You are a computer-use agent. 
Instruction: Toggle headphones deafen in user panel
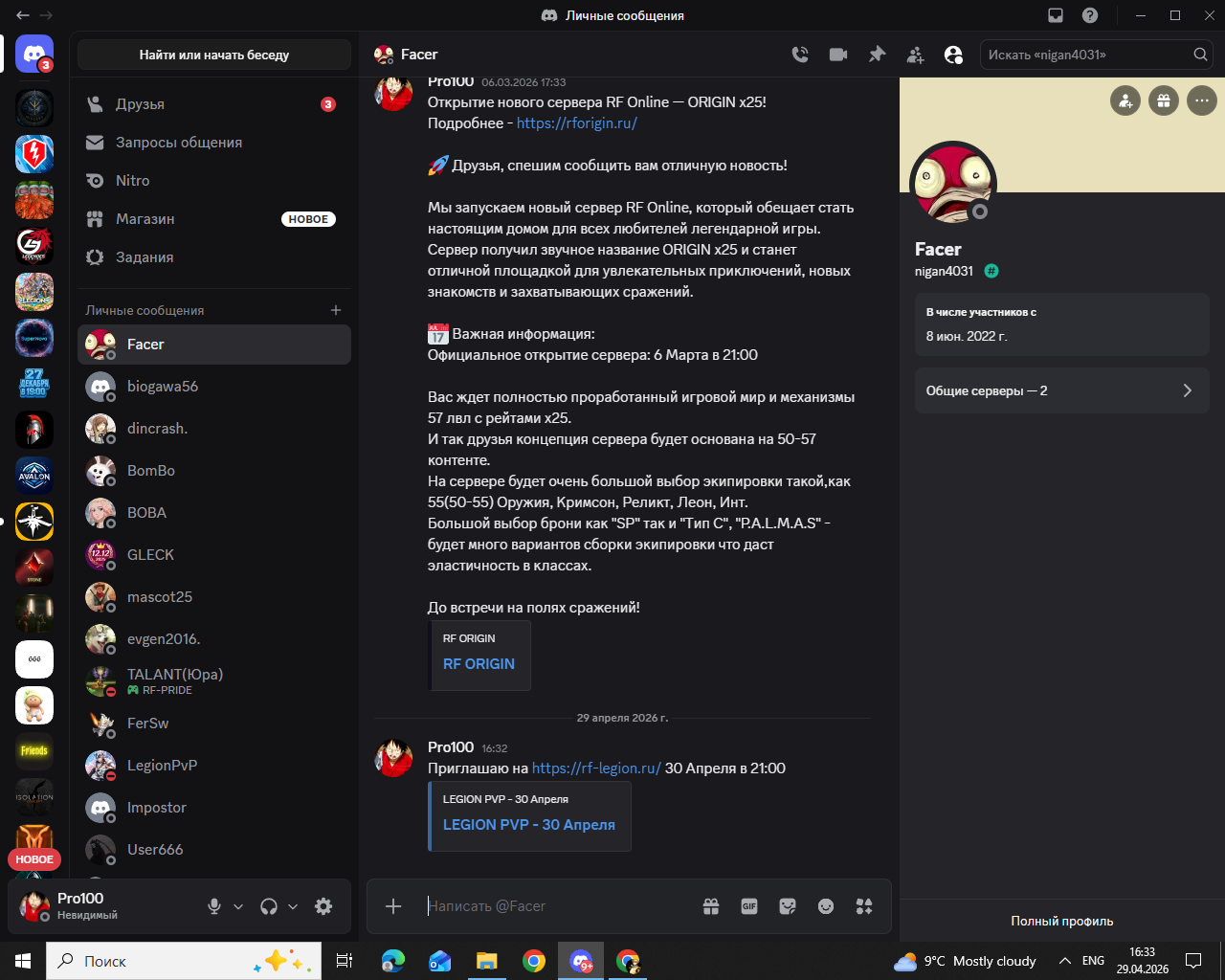269,906
